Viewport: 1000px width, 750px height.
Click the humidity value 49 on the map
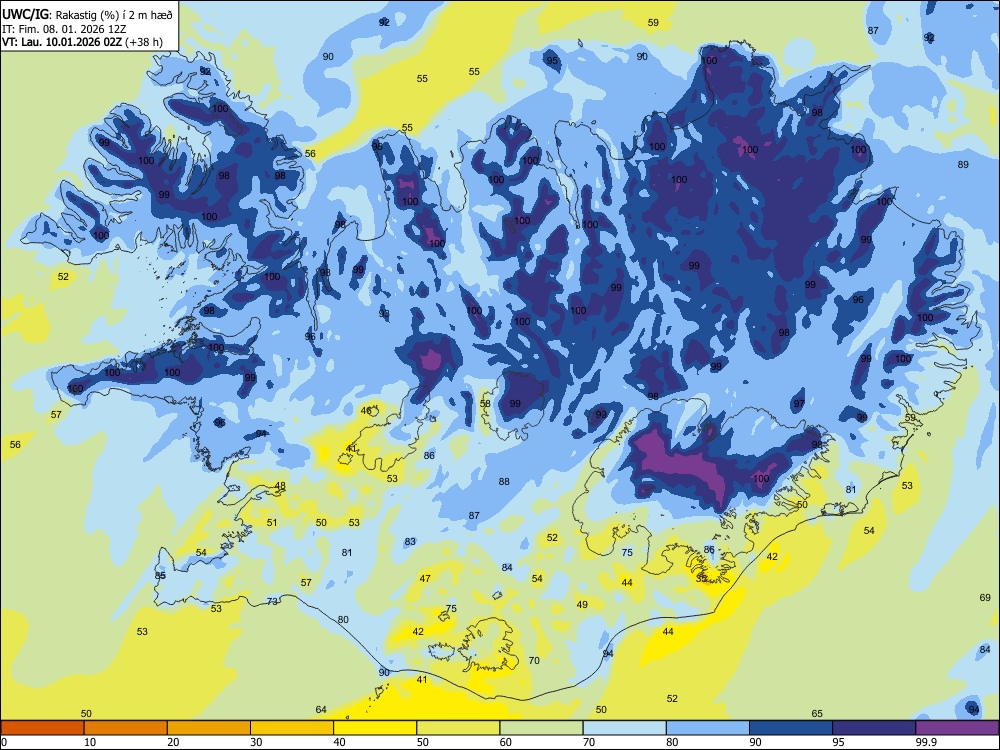tap(582, 605)
